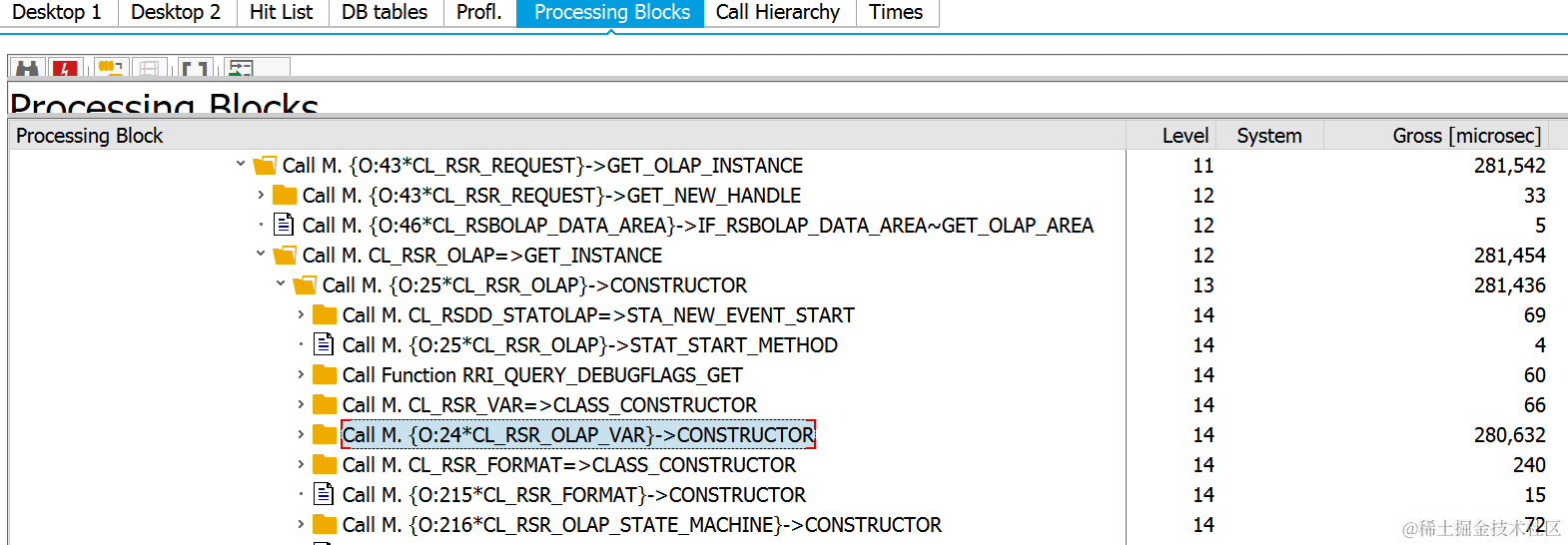Select row Call M. {O:43*CL_RSR_REQUEST}->GET_OLAP_INSTANCE
The image size is (1568, 545).
tap(542, 166)
